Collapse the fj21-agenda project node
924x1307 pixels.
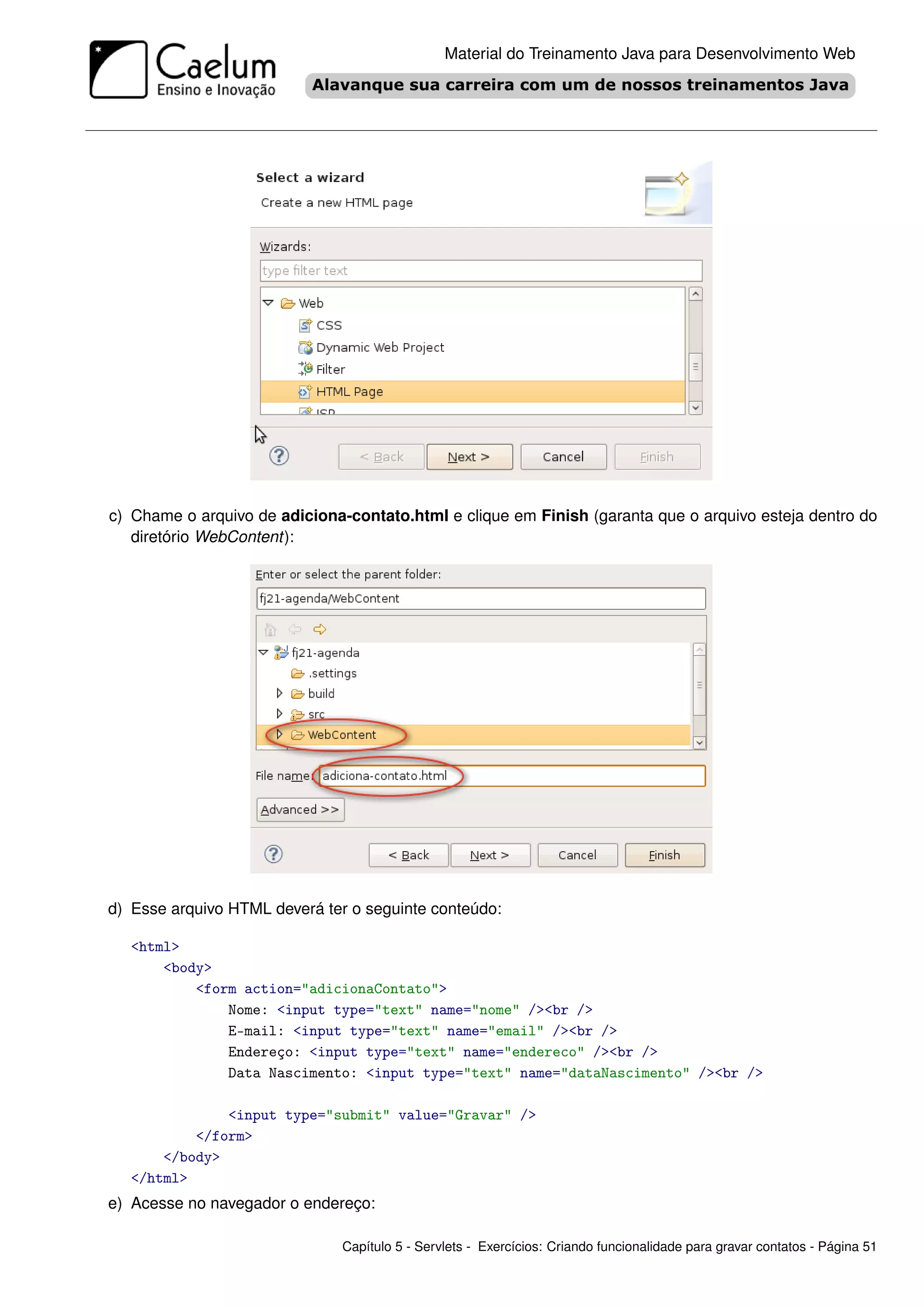click(x=263, y=652)
